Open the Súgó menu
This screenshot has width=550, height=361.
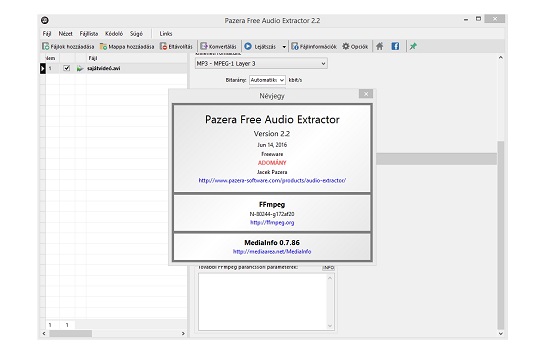(136, 34)
